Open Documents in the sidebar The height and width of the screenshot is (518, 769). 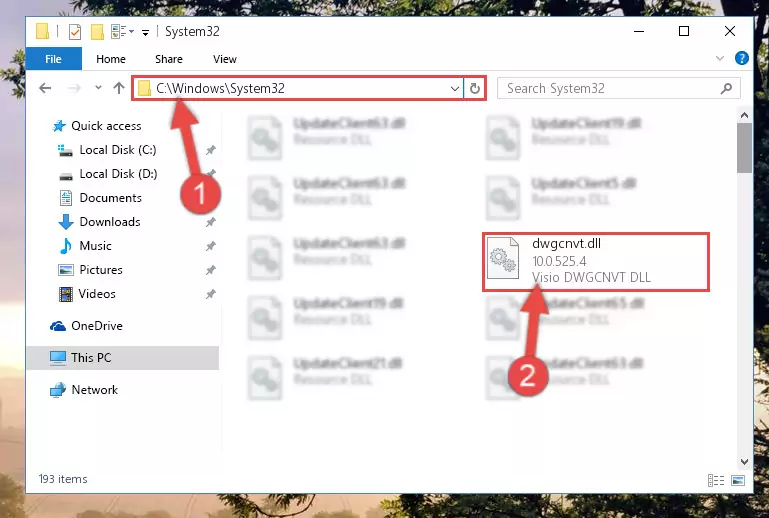coord(110,198)
